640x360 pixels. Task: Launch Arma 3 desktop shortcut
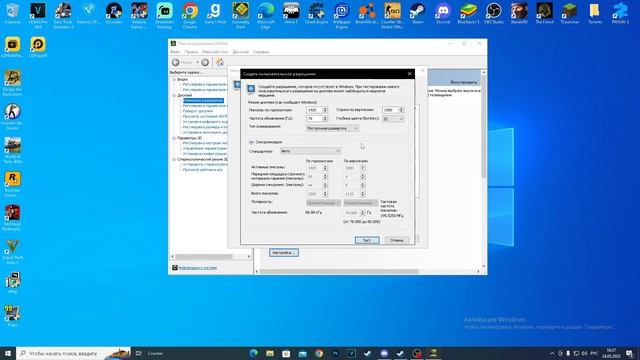coord(291,13)
